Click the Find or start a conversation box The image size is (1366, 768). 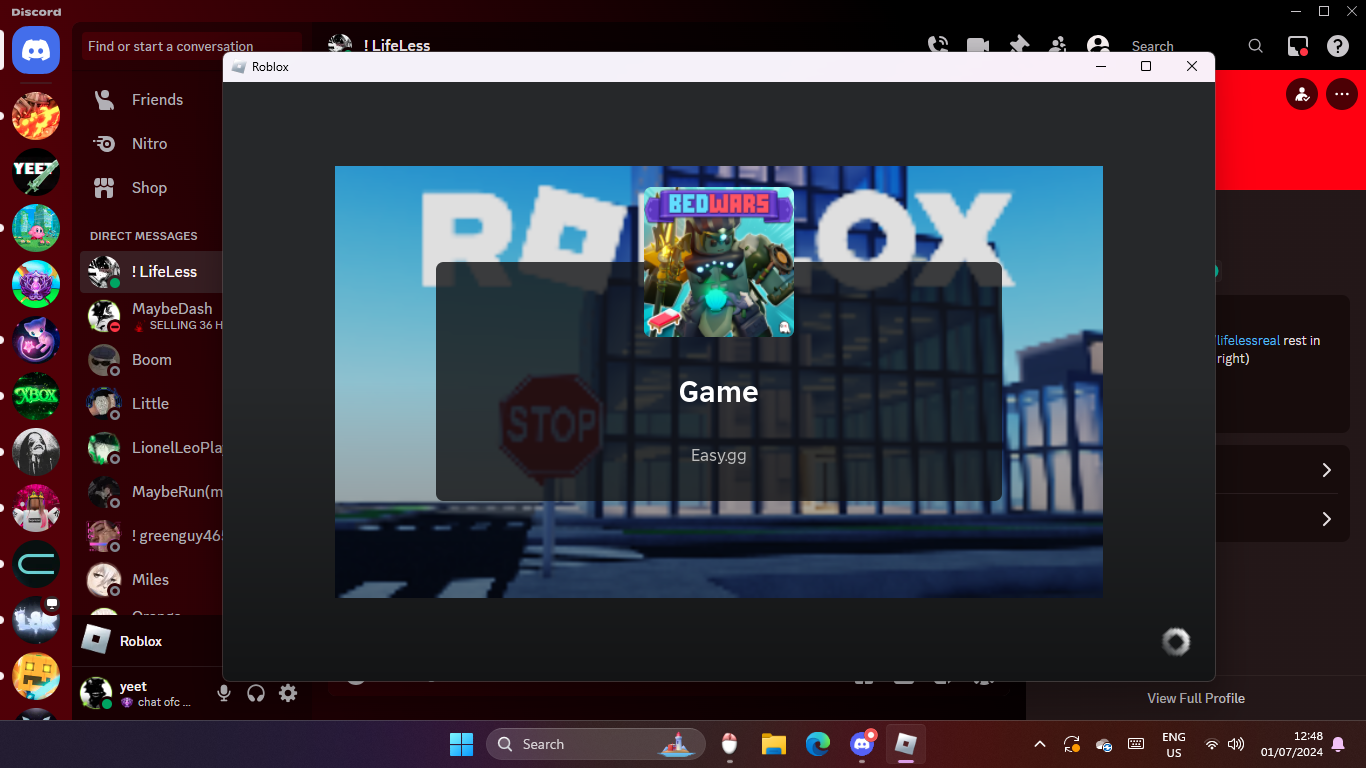point(192,46)
